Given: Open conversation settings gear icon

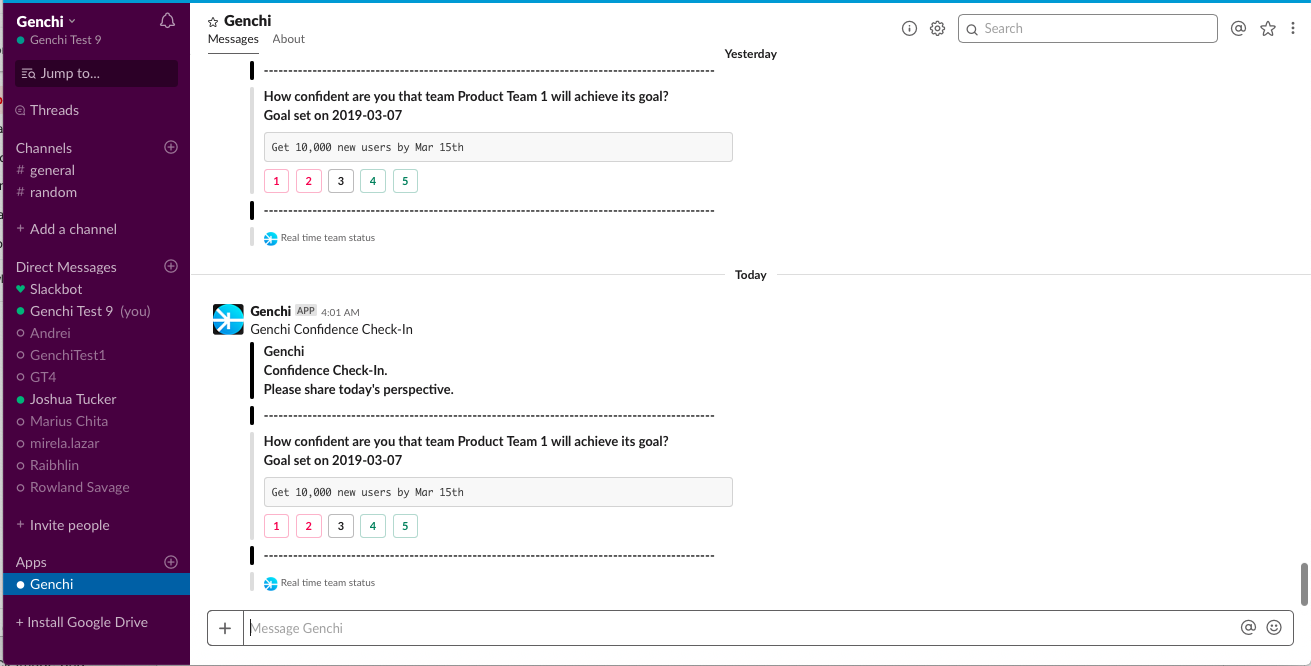Looking at the screenshot, I should pos(937,29).
